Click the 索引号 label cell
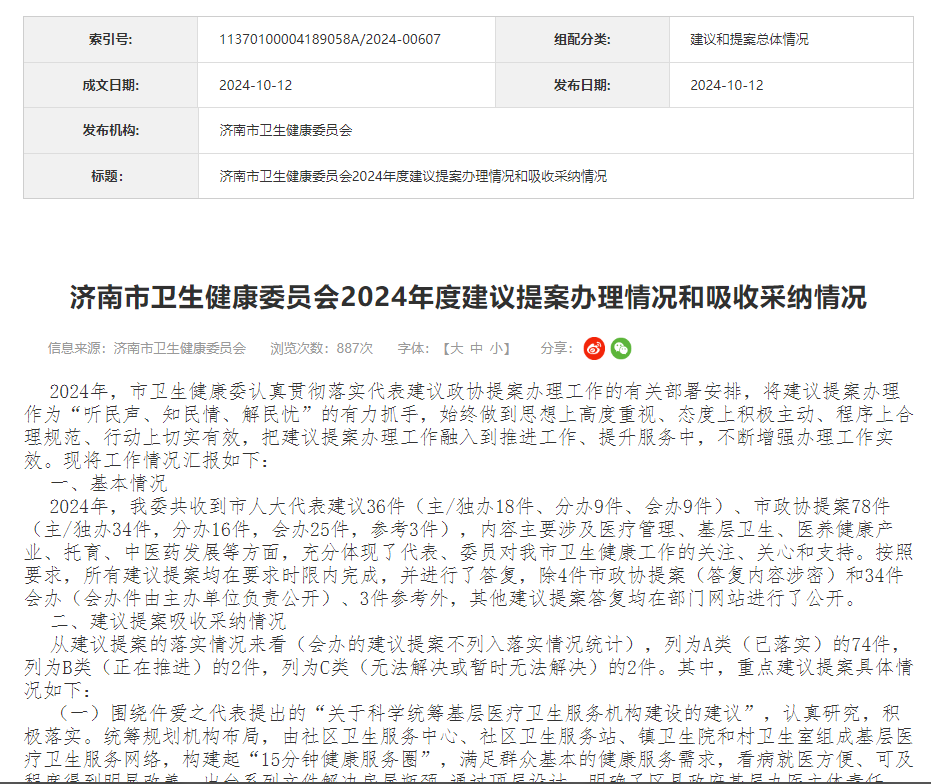This screenshot has height=784, width=931. (x=111, y=40)
